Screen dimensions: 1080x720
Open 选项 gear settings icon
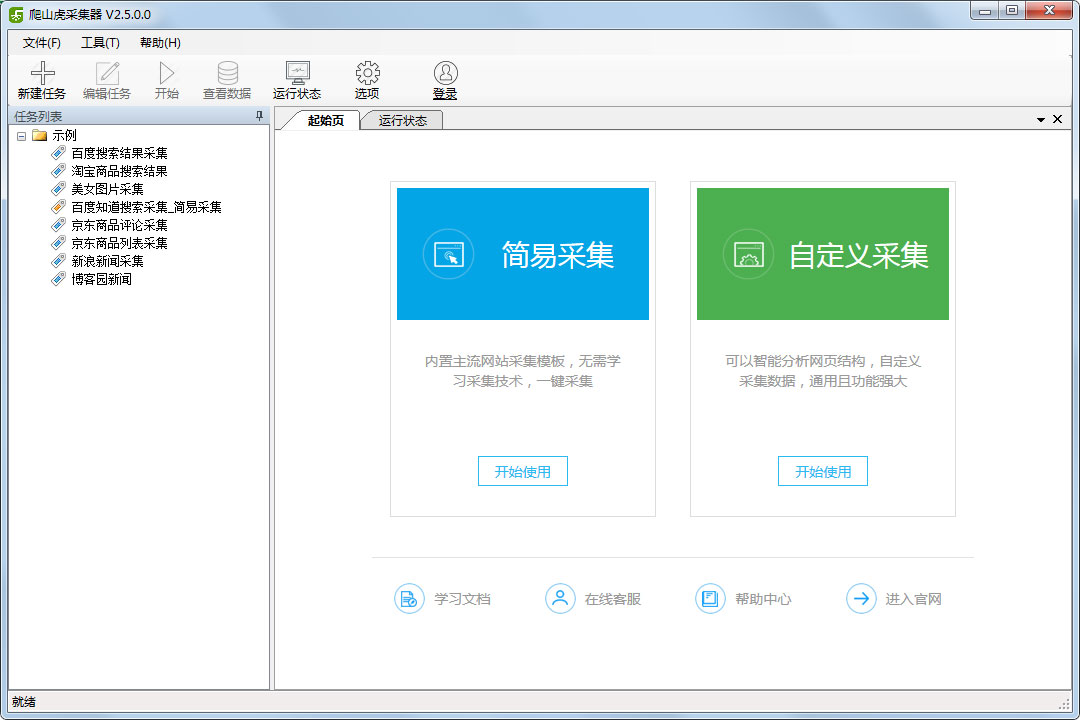367,73
